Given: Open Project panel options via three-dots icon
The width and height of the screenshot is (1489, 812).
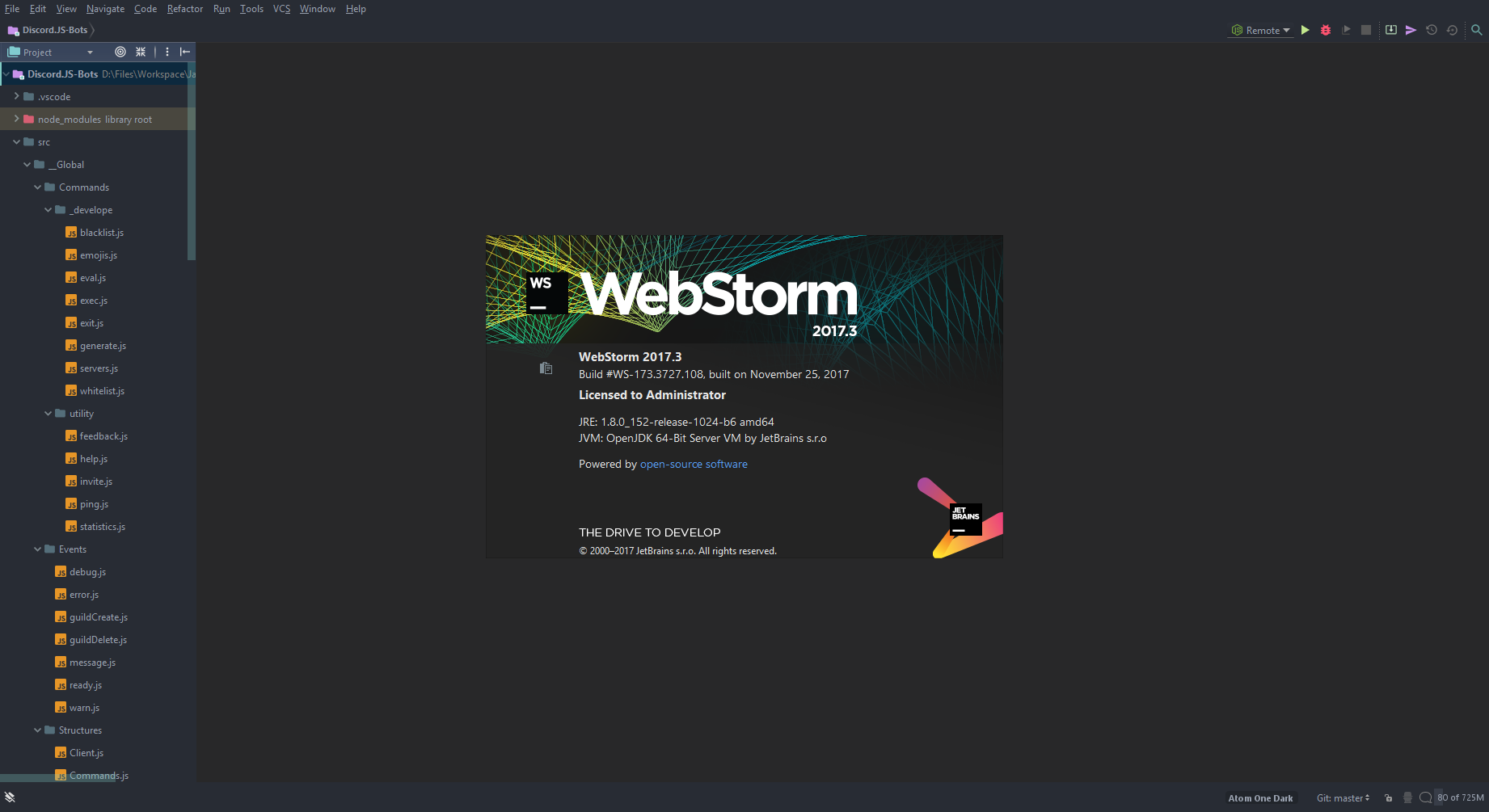Looking at the screenshot, I should pyautogui.click(x=167, y=52).
